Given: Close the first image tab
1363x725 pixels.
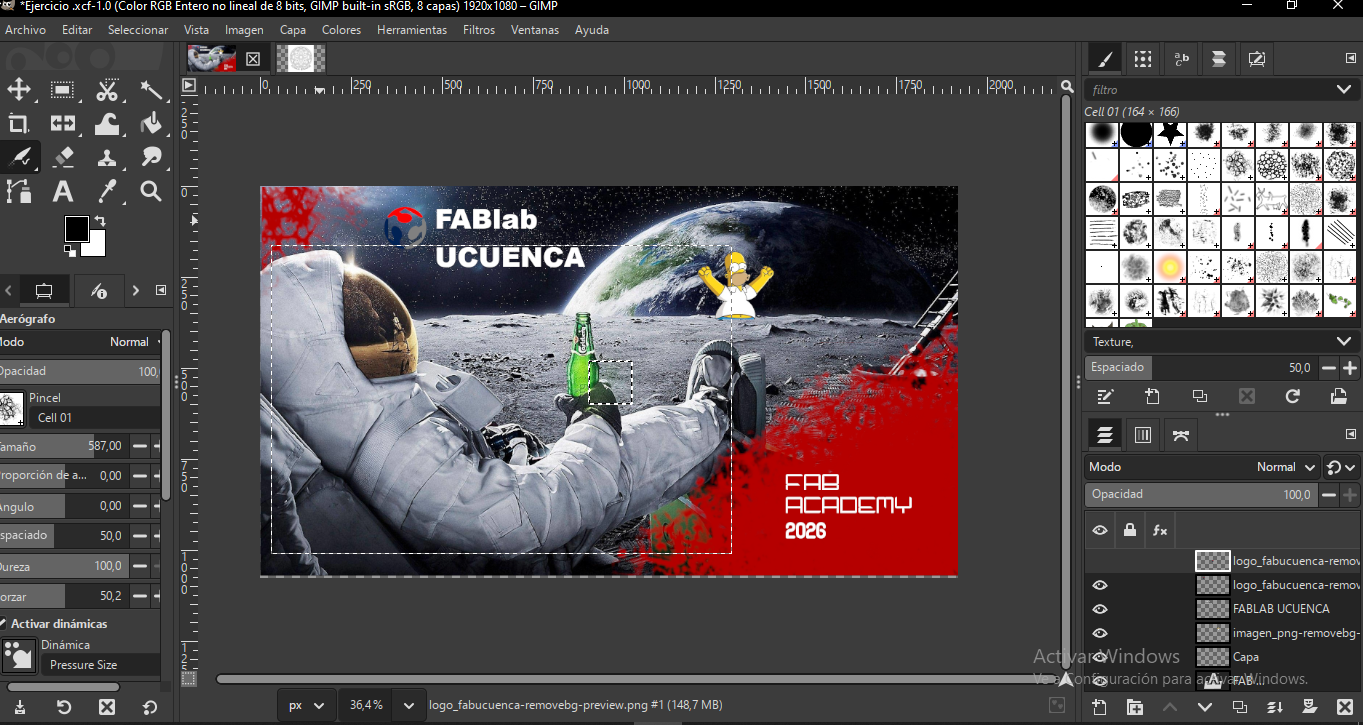Looking at the screenshot, I should 253,59.
